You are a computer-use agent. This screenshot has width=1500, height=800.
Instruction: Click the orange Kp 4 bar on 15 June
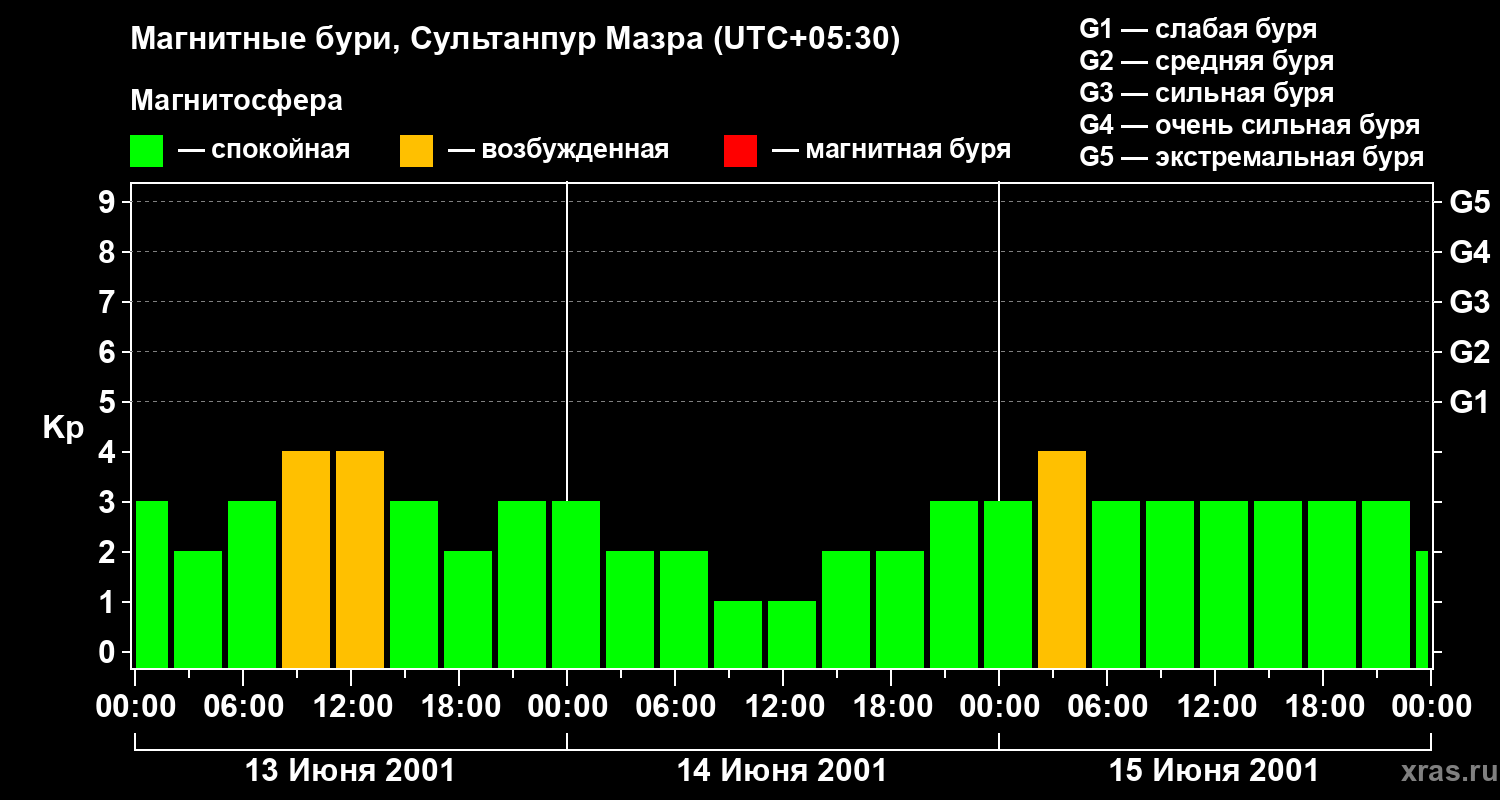pyautogui.click(x=1062, y=560)
